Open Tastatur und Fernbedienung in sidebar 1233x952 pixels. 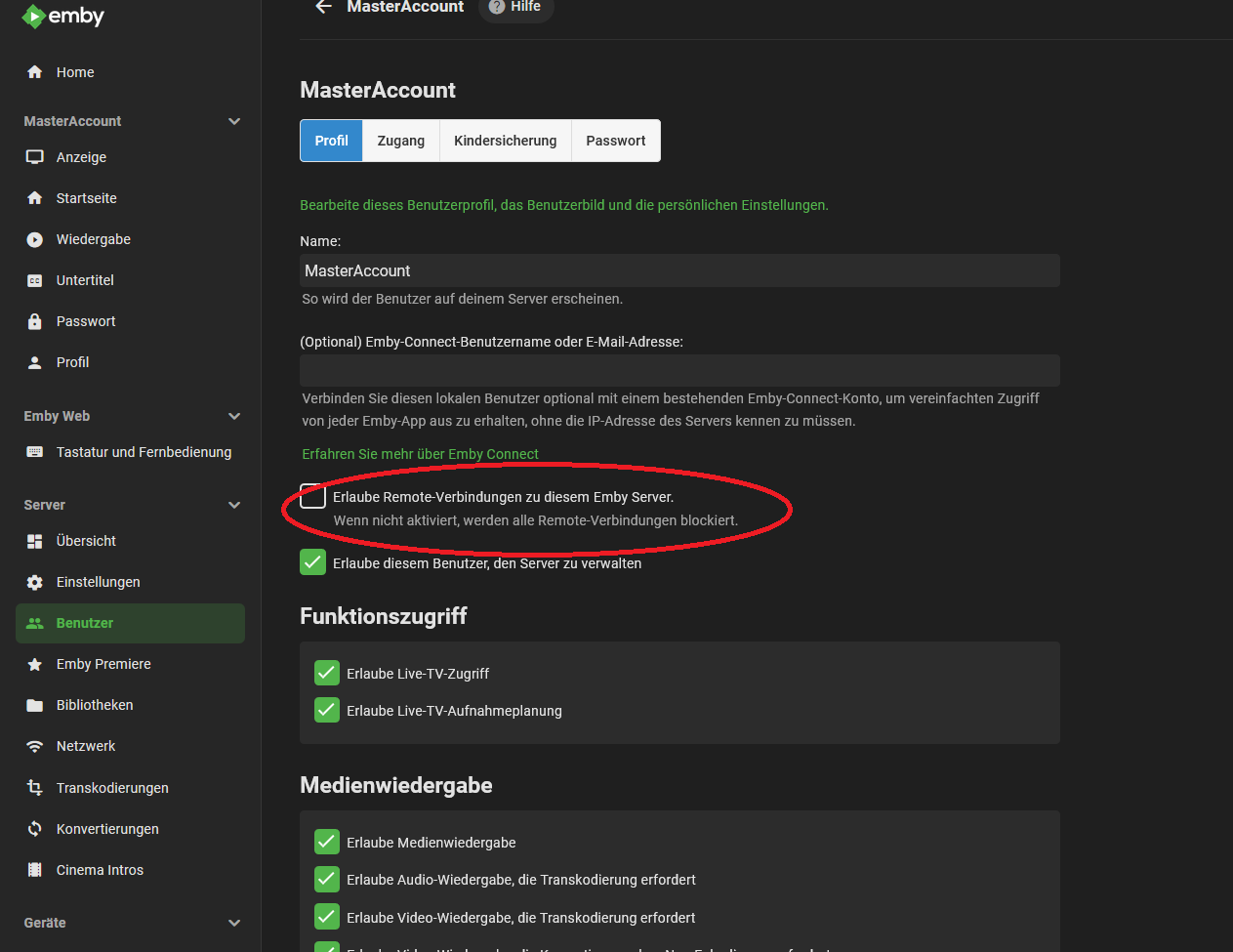coord(130,452)
